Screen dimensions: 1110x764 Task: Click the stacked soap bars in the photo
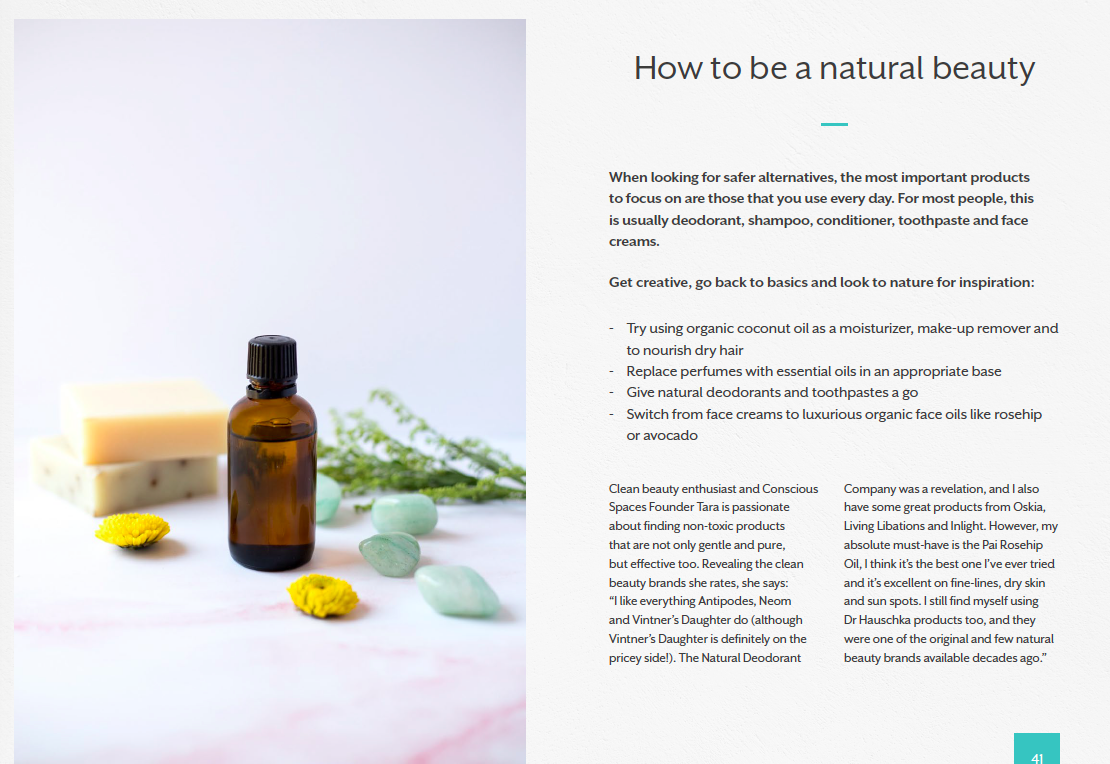131,445
